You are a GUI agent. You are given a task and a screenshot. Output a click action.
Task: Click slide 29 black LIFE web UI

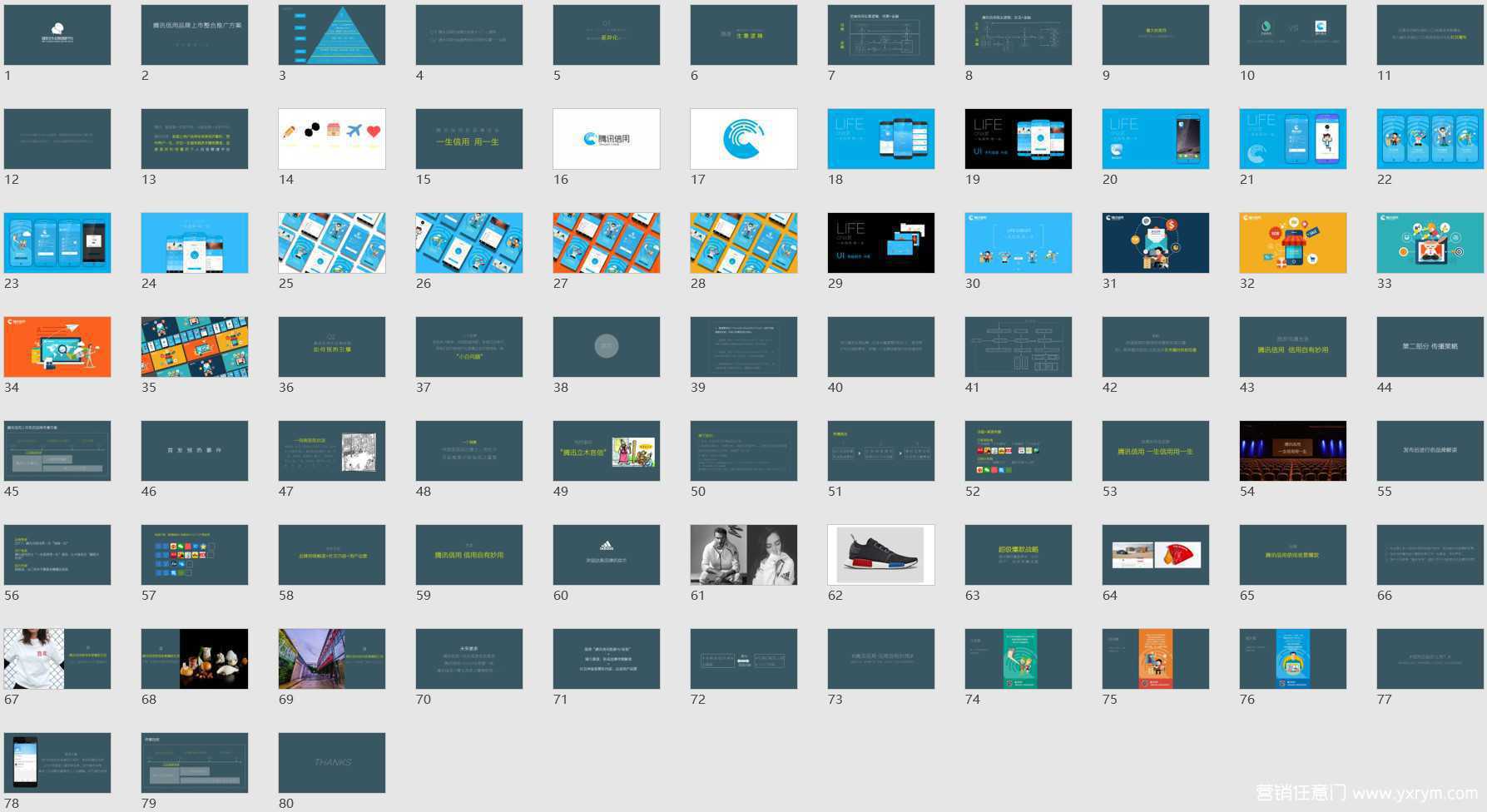click(x=881, y=243)
